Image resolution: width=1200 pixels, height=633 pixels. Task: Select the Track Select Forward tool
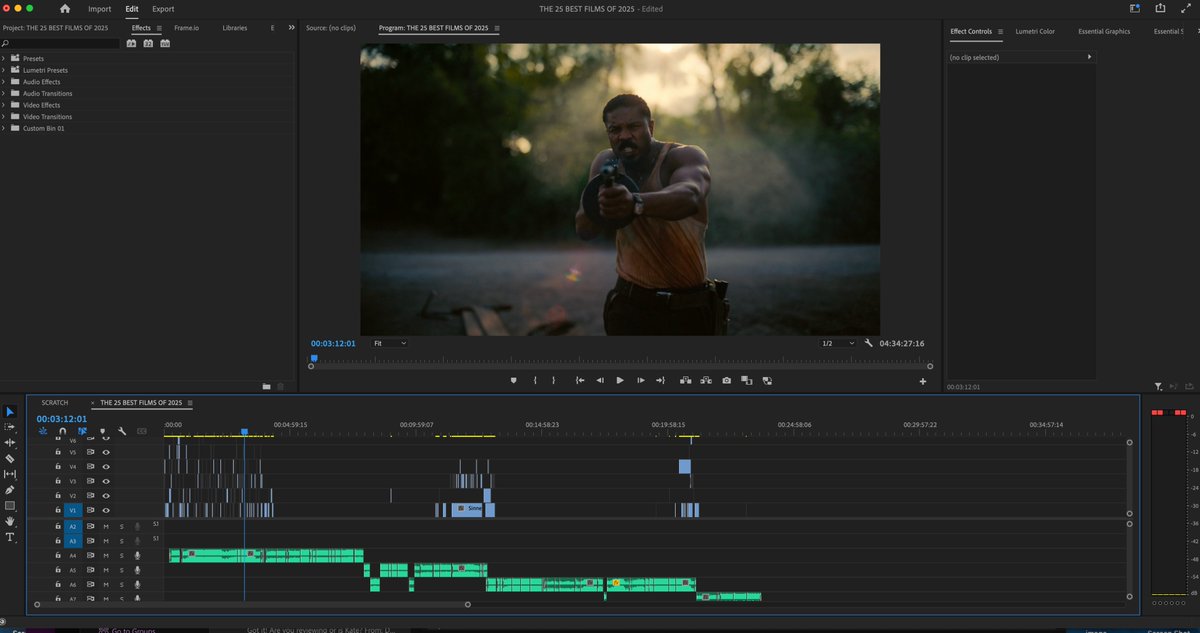(x=10, y=427)
